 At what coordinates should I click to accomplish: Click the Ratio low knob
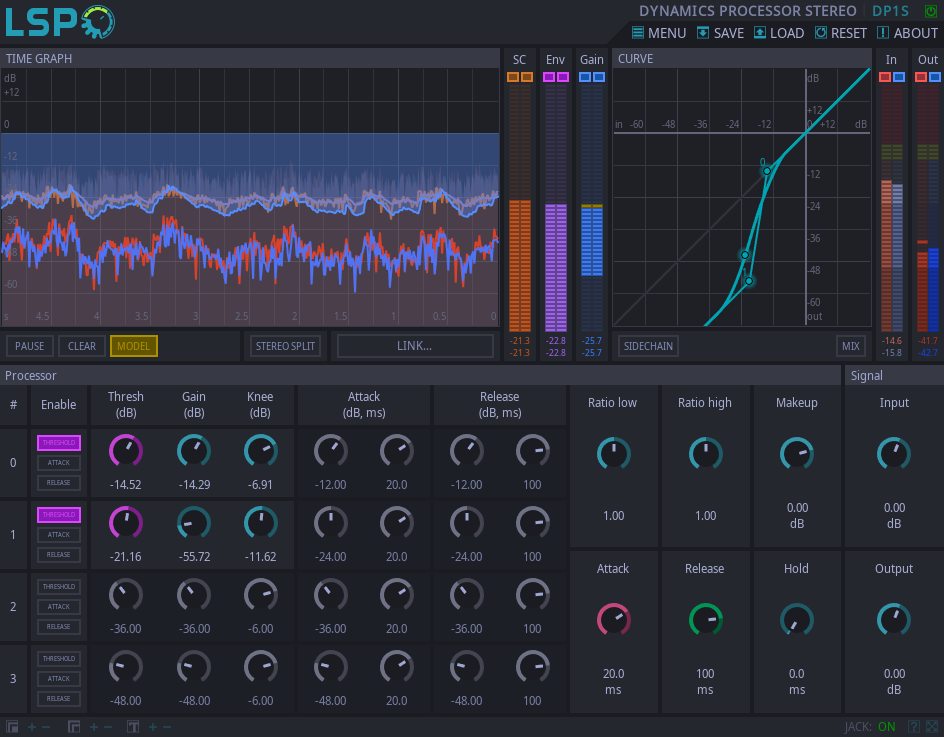coord(613,454)
